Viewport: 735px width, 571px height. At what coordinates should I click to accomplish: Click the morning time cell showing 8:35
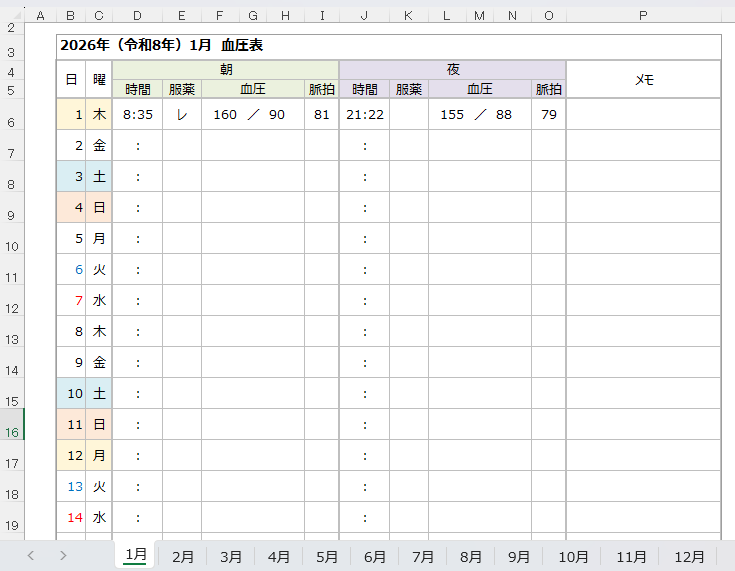click(138, 115)
